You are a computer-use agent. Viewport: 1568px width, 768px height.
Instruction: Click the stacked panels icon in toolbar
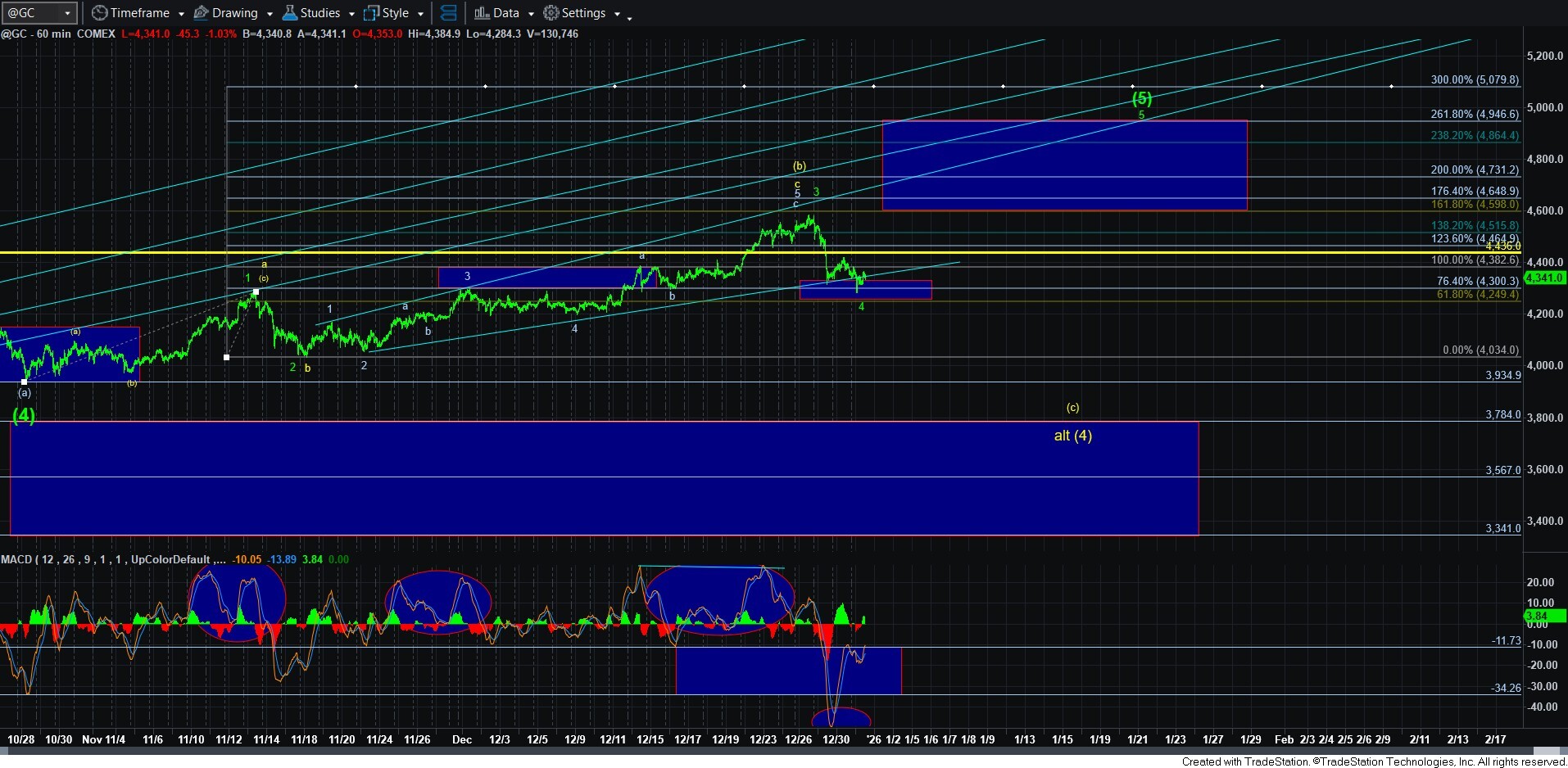(448, 13)
